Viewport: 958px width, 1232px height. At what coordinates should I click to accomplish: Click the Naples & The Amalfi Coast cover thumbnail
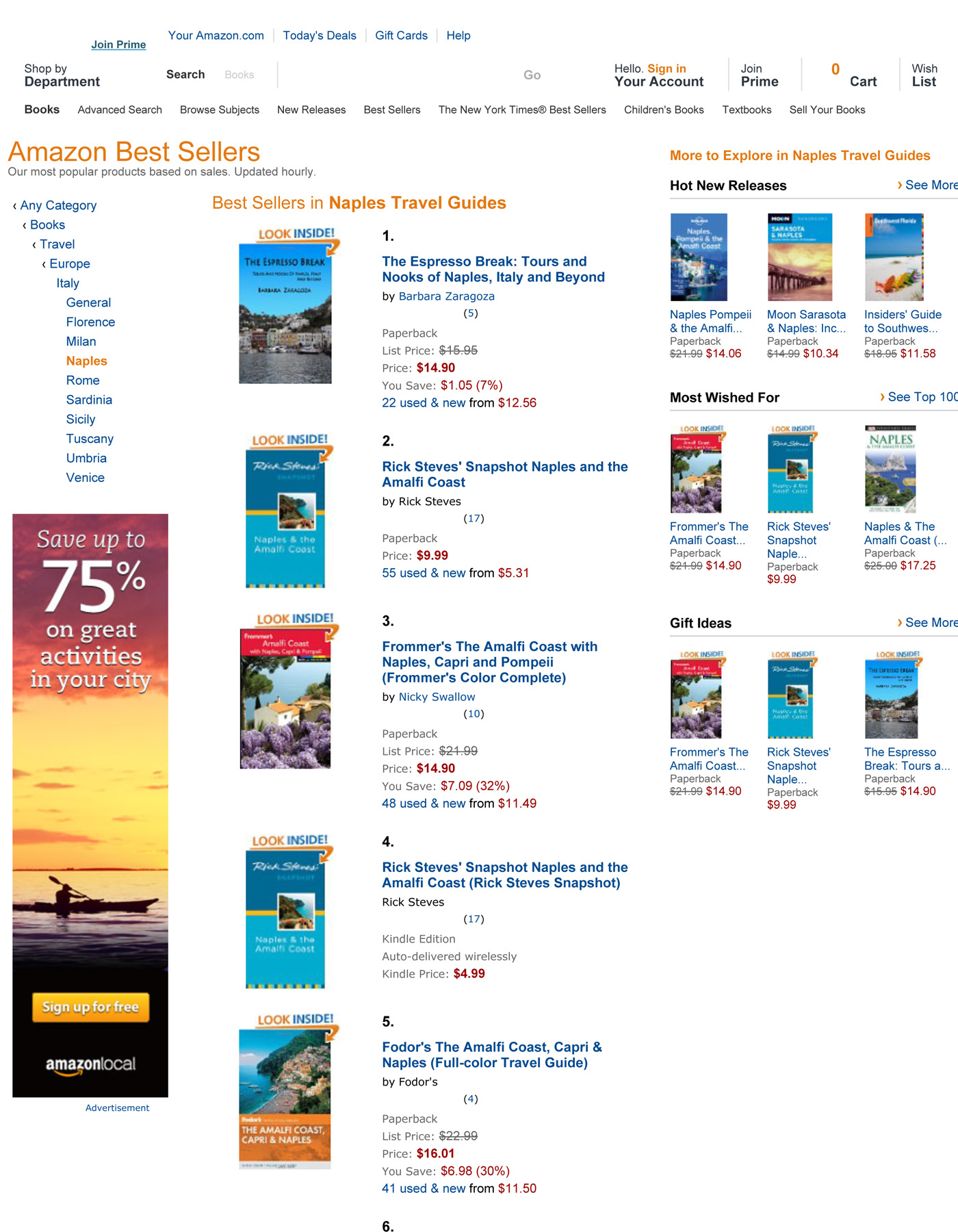pyautogui.click(x=890, y=470)
